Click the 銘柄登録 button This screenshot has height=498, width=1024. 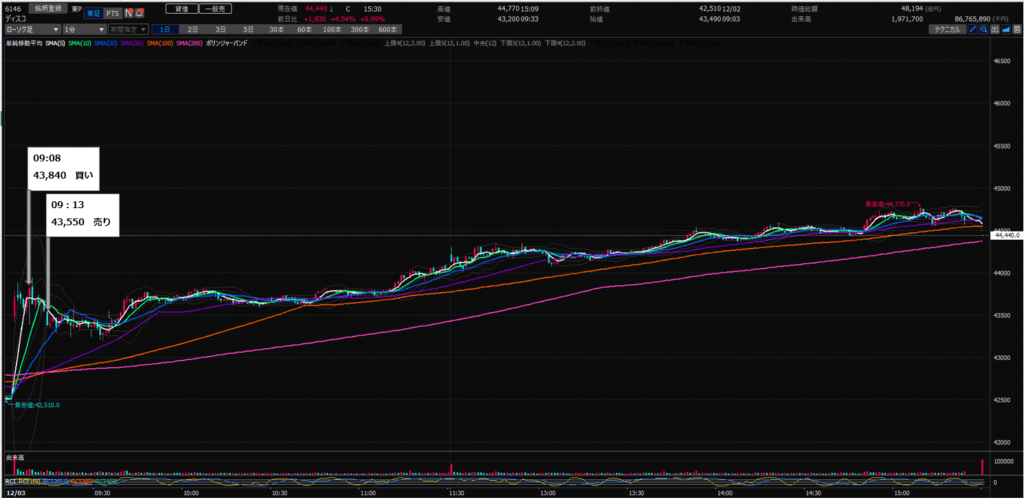pyautogui.click(x=46, y=7)
